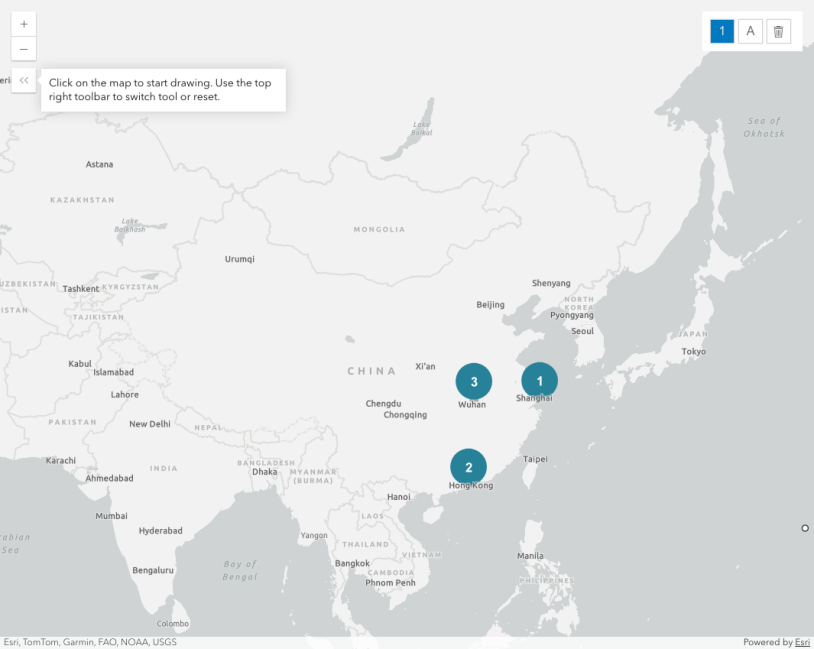
Task: Click on Beijing city label
Action: tap(490, 304)
